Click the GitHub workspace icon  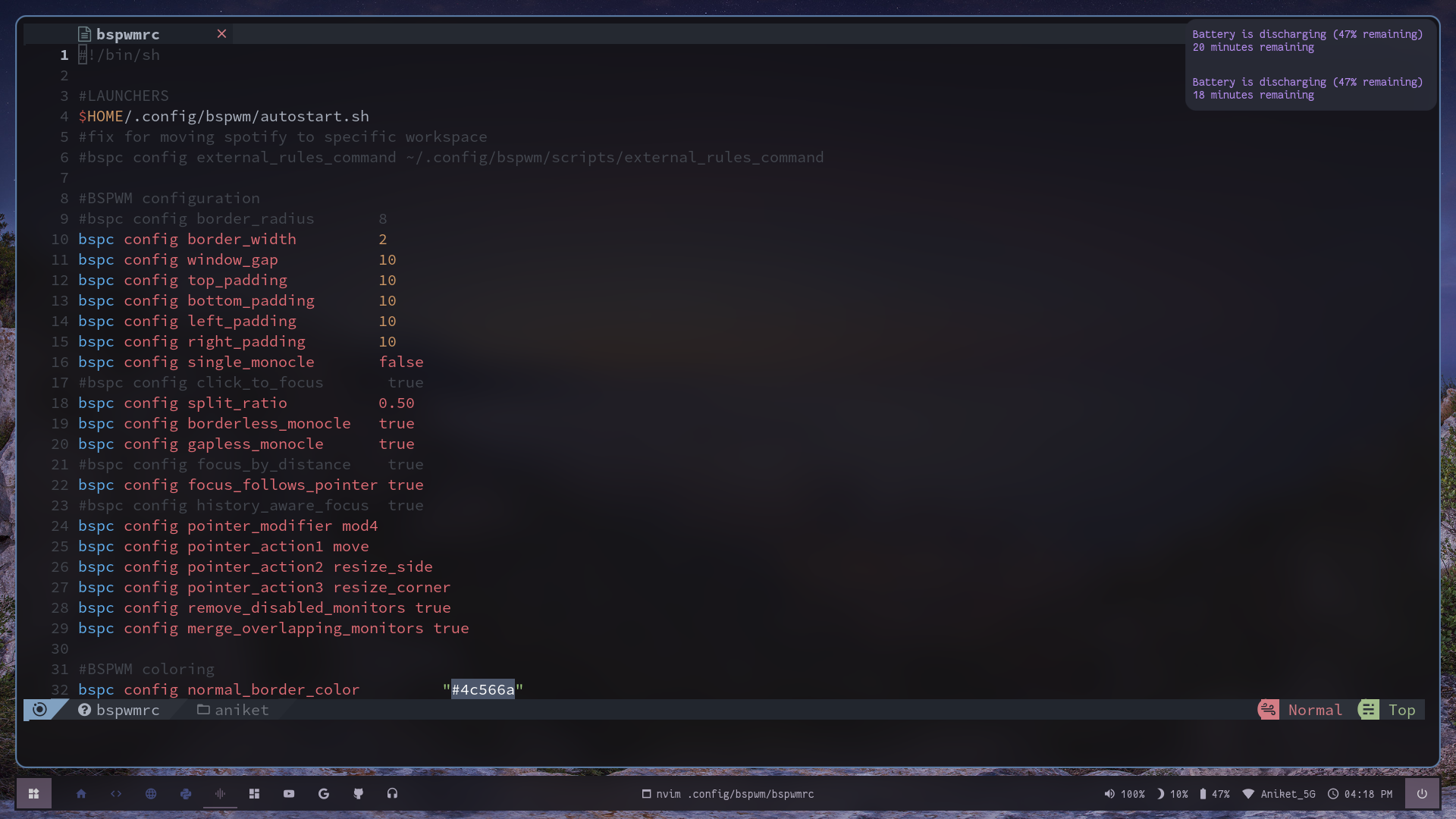359,794
